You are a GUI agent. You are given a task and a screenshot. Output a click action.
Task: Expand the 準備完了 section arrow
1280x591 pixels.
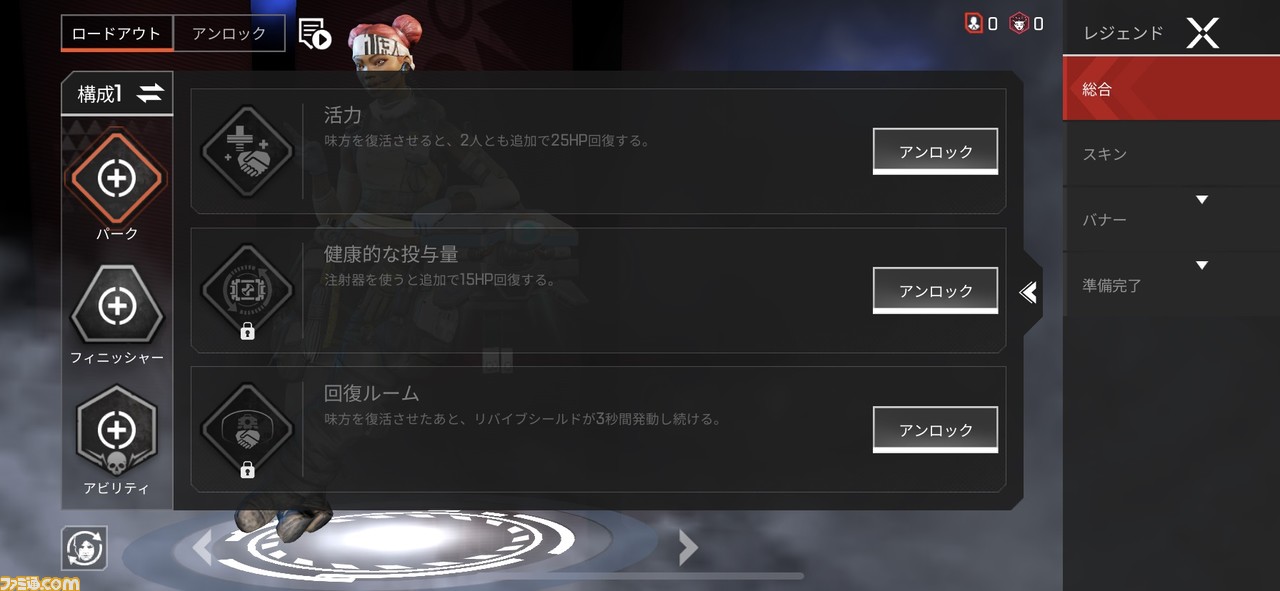(x=1202, y=266)
